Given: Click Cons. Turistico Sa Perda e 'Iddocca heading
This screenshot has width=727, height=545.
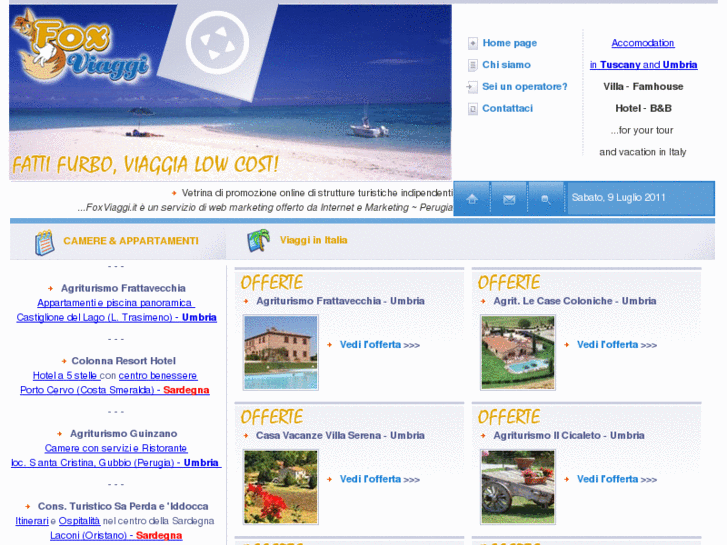Looking at the screenshot, I should [123, 506].
